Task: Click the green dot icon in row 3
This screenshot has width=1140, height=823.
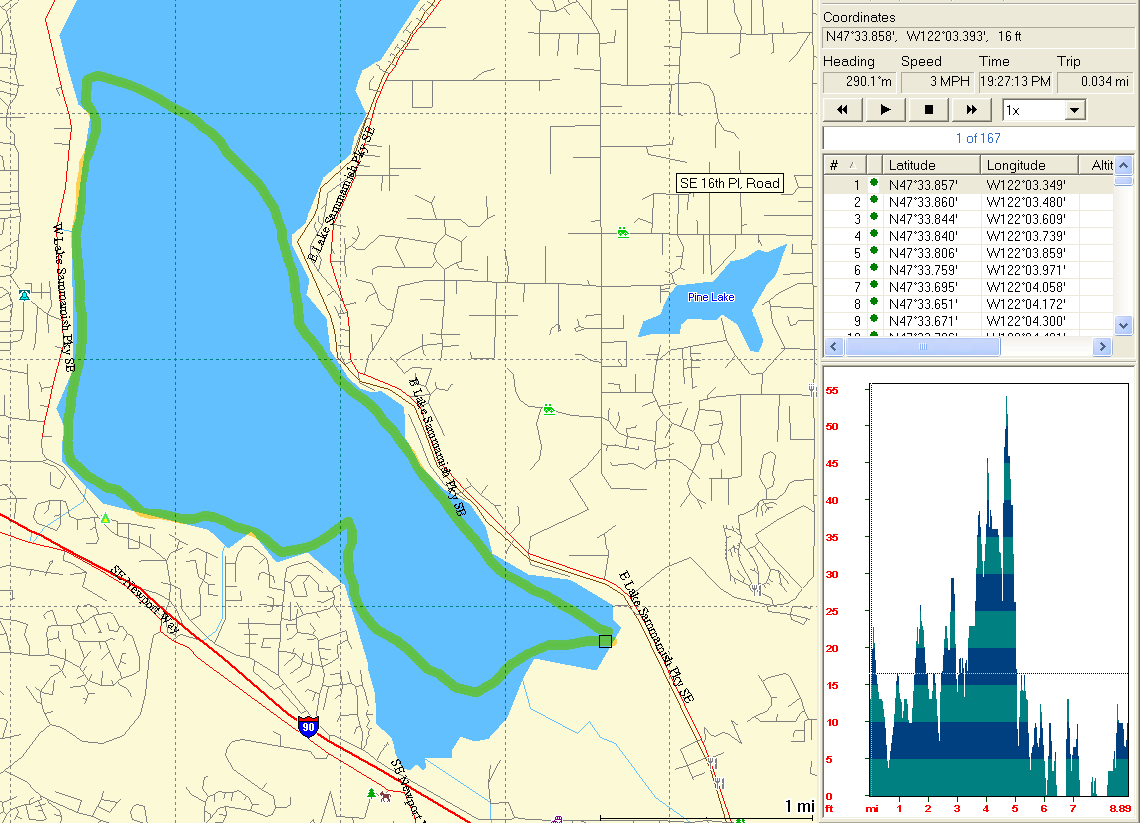Action: coord(874,218)
